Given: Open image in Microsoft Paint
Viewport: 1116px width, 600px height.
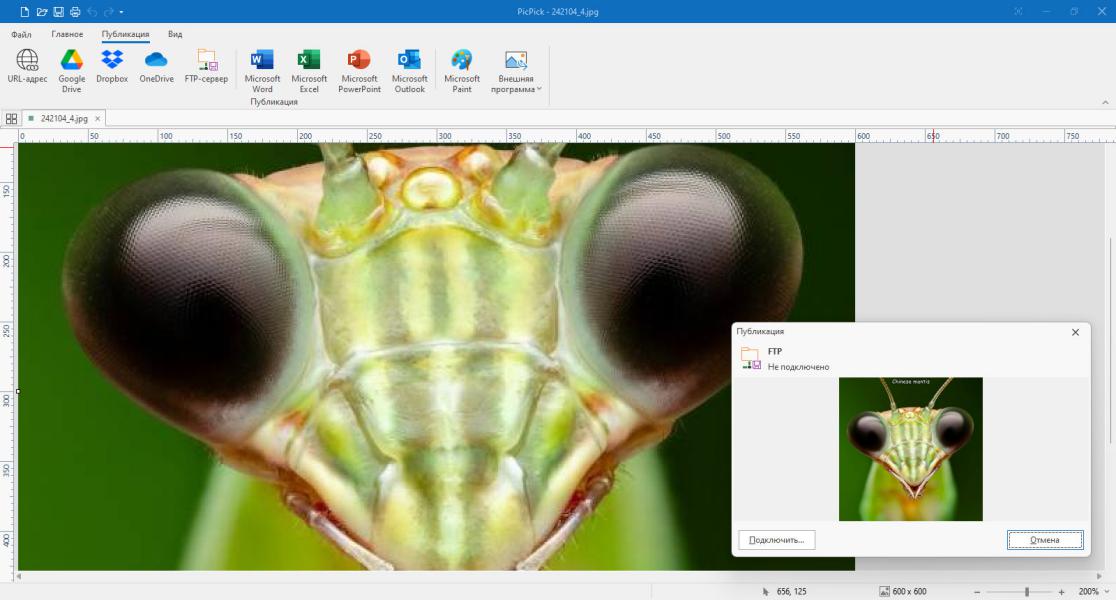Looking at the screenshot, I should point(462,71).
